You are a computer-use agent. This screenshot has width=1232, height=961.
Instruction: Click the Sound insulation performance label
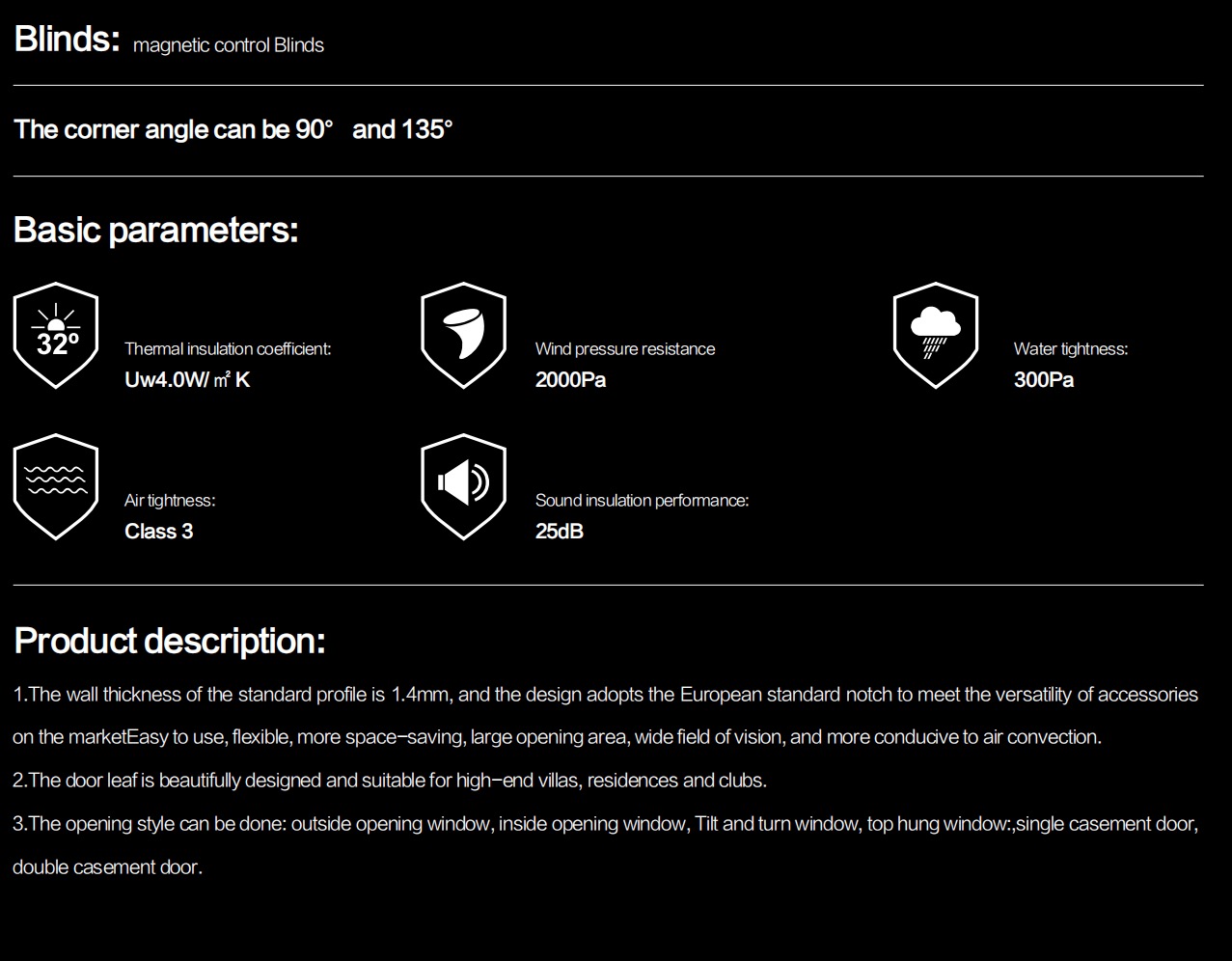[x=643, y=501]
